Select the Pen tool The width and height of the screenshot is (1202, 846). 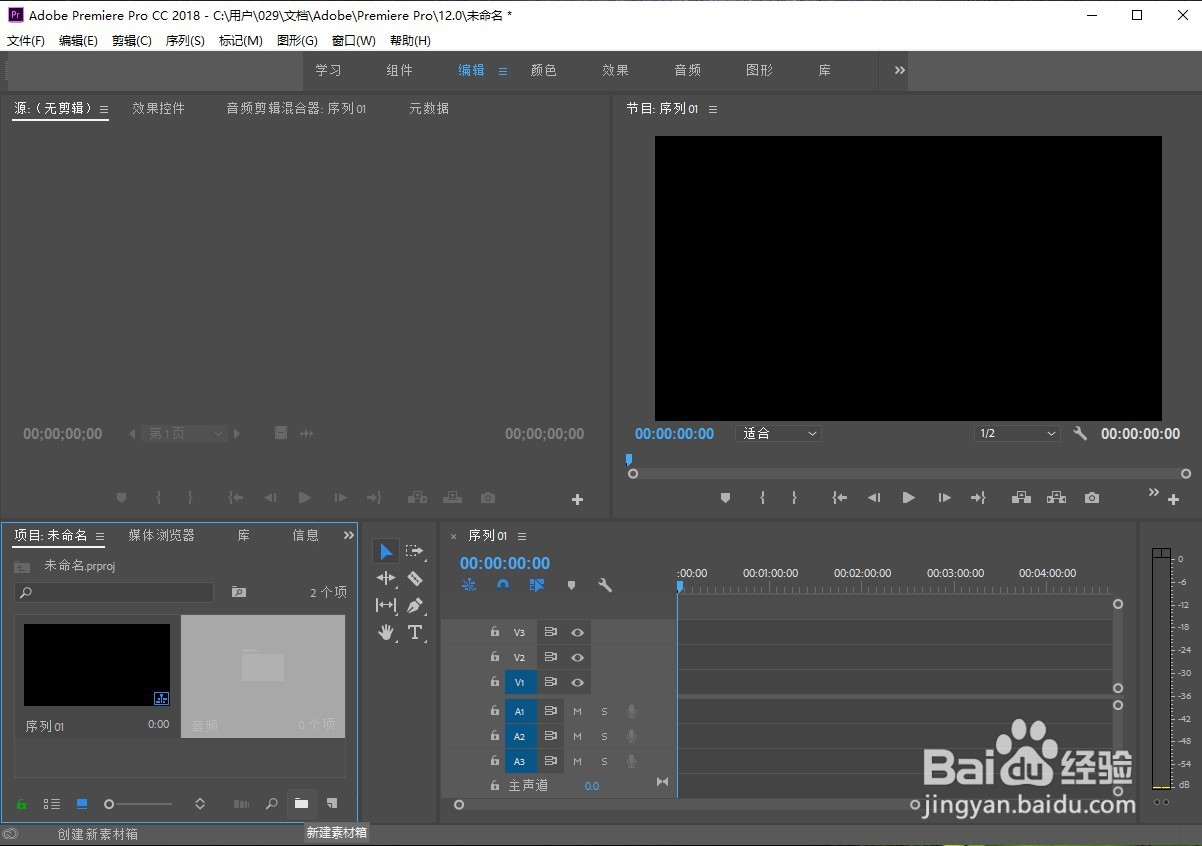point(415,605)
